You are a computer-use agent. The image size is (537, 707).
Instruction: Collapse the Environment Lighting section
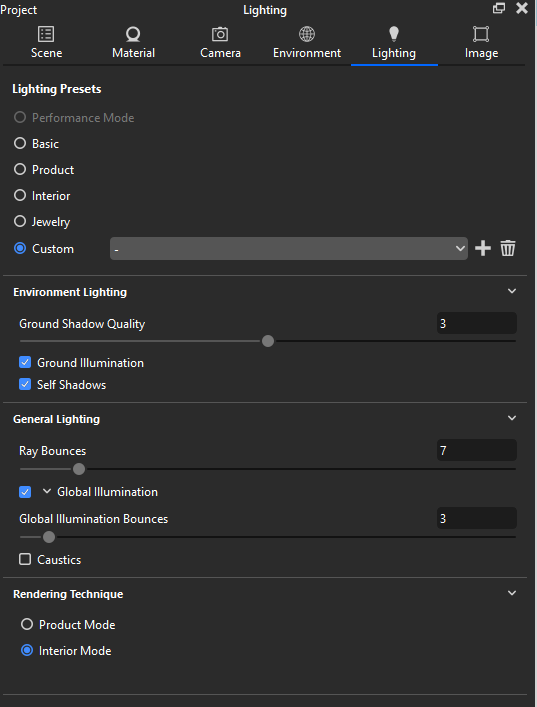(512, 291)
